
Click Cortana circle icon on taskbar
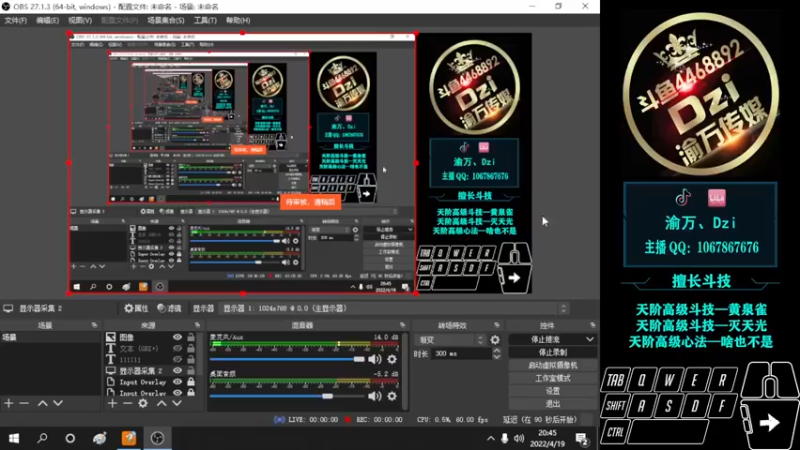tap(70, 438)
